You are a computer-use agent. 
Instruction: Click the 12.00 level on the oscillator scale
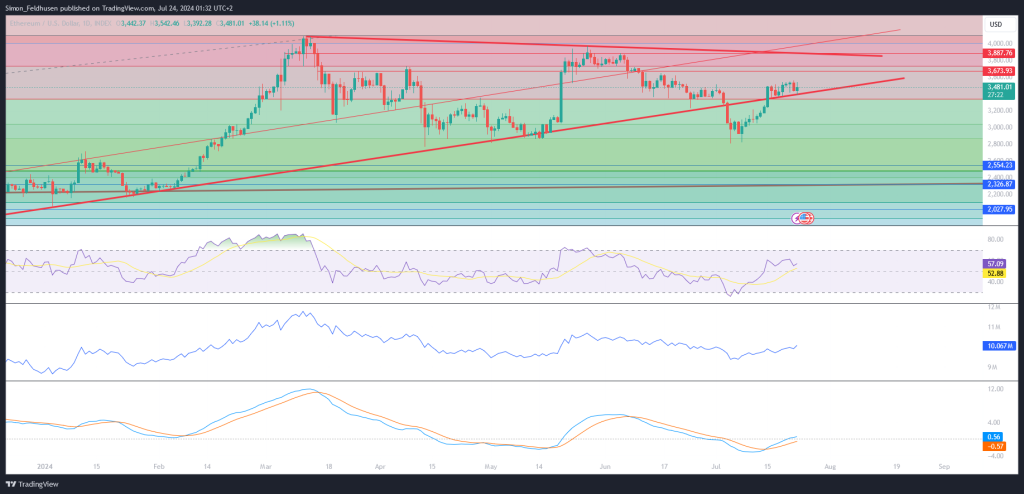click(x=995, y=389)
